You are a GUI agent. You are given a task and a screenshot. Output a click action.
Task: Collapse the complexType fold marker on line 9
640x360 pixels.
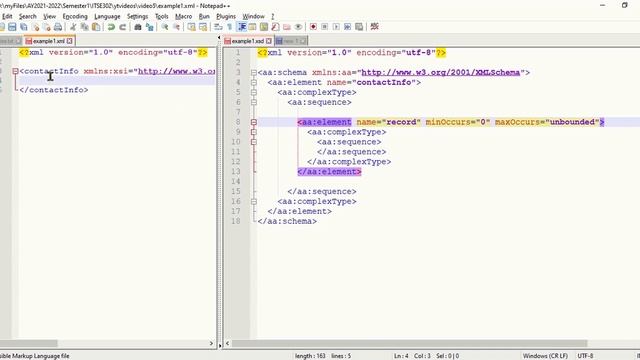click(254, 132)
